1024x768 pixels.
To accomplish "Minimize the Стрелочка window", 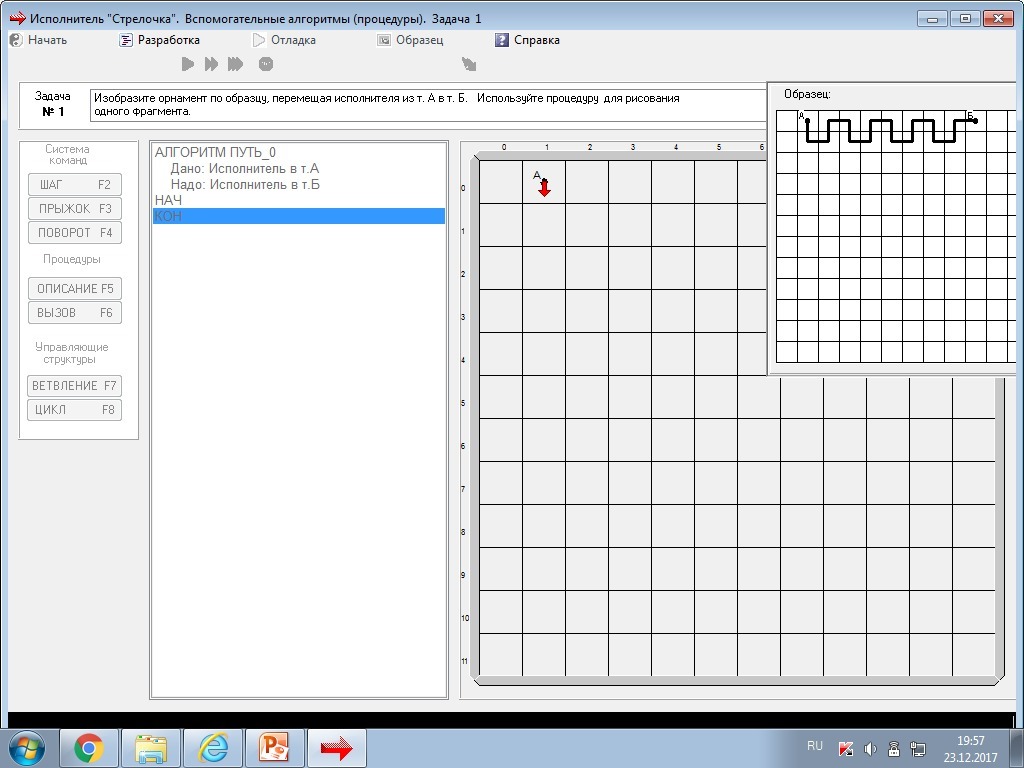I will coord(933,19).
